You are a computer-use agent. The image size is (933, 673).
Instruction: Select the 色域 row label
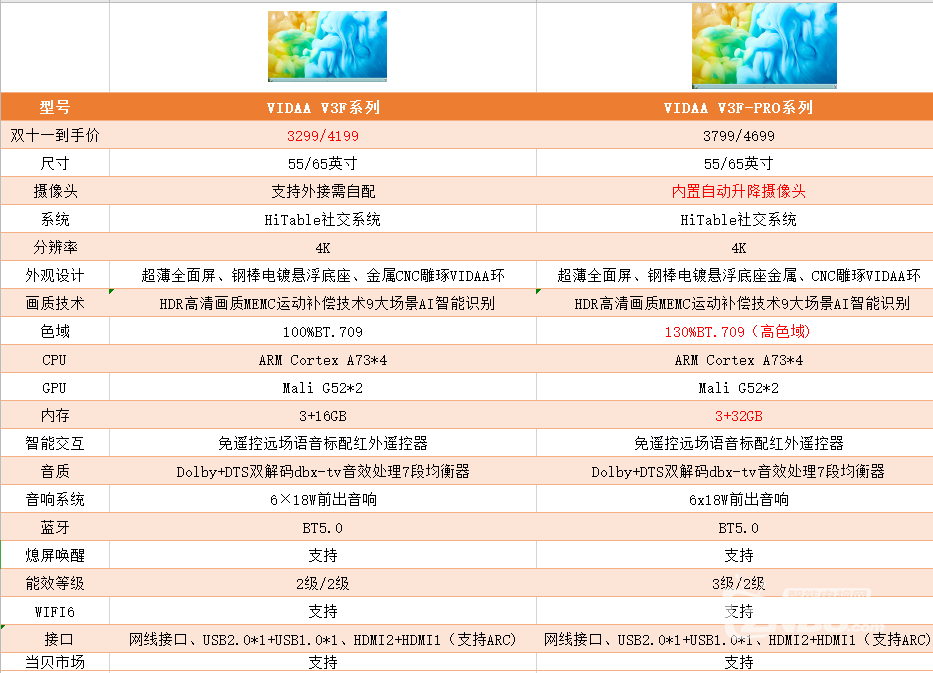coord(55,331)
